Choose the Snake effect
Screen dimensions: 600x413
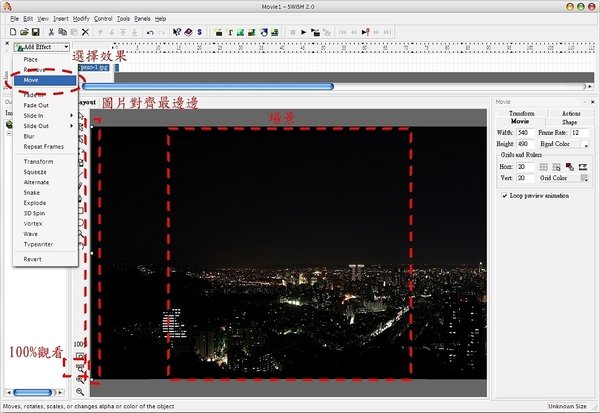(45, 193)
